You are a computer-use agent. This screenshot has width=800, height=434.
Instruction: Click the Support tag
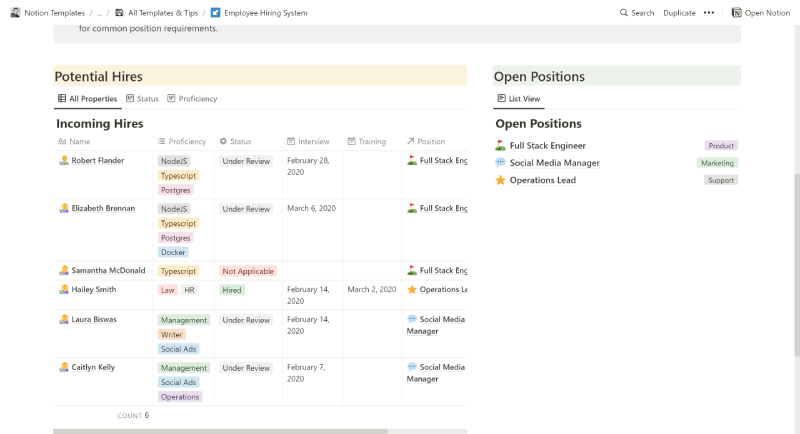(x=721, y=181)
